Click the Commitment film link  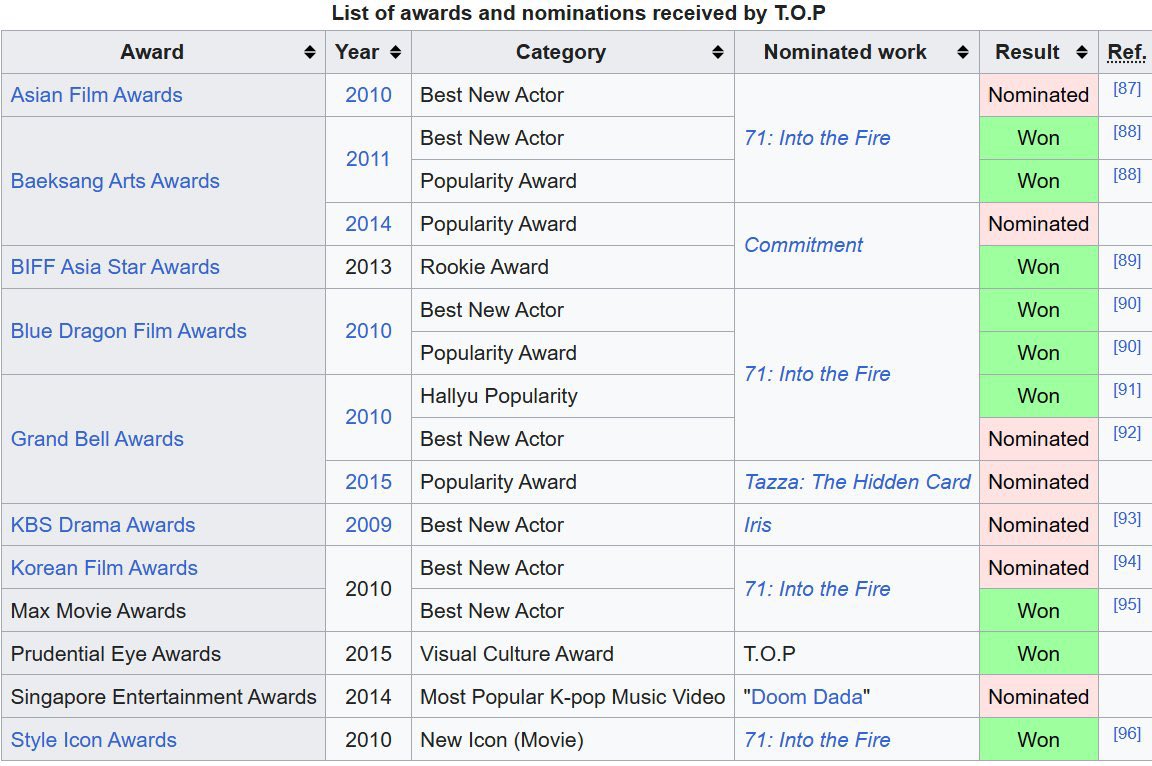(x=803, y=245)
